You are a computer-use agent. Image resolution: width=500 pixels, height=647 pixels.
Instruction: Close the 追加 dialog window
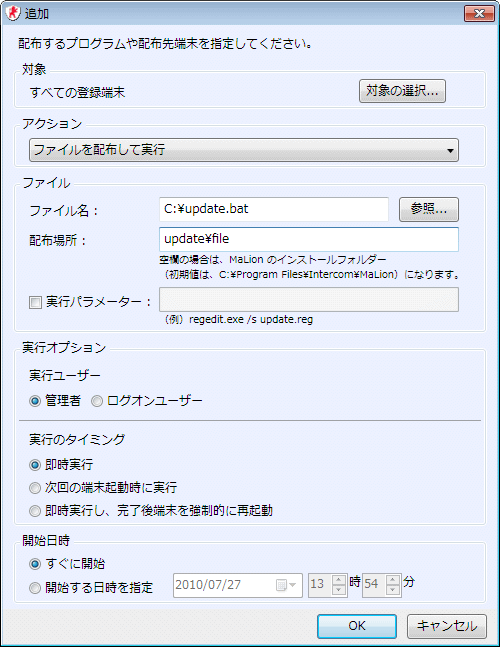pos(479,14)
